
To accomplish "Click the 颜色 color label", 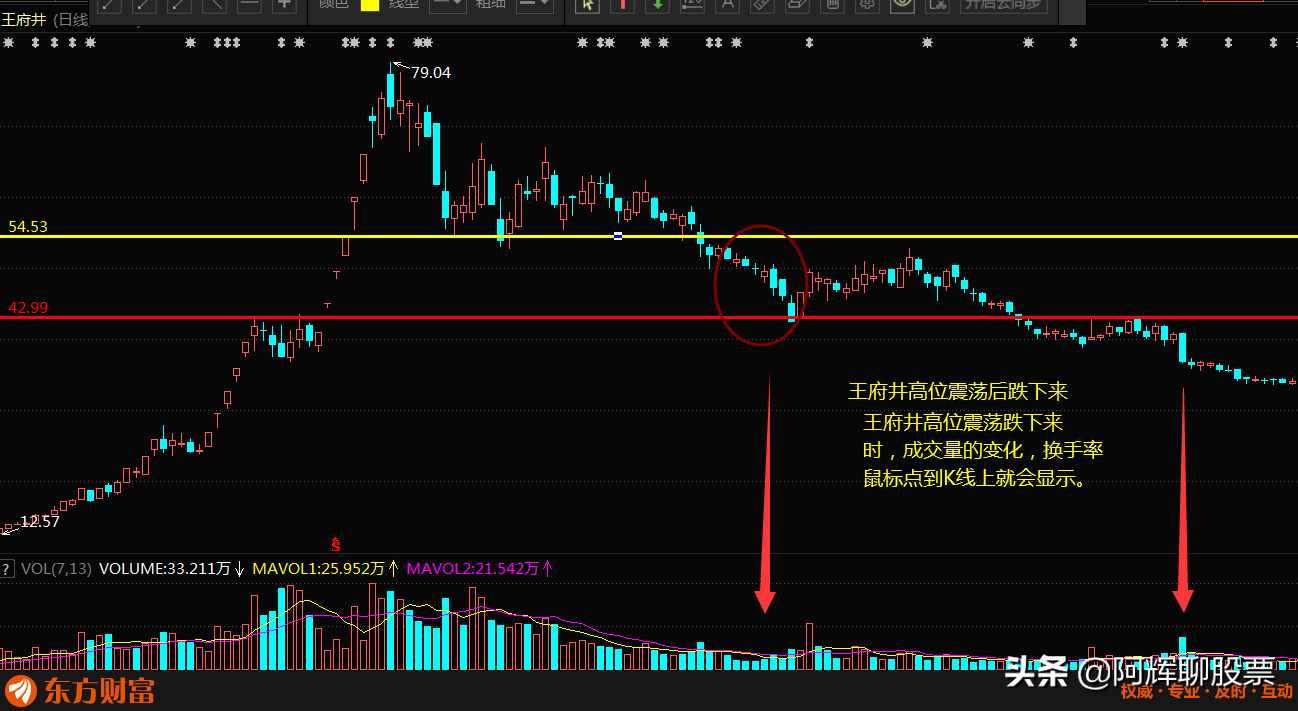I will tap(335, 4).
